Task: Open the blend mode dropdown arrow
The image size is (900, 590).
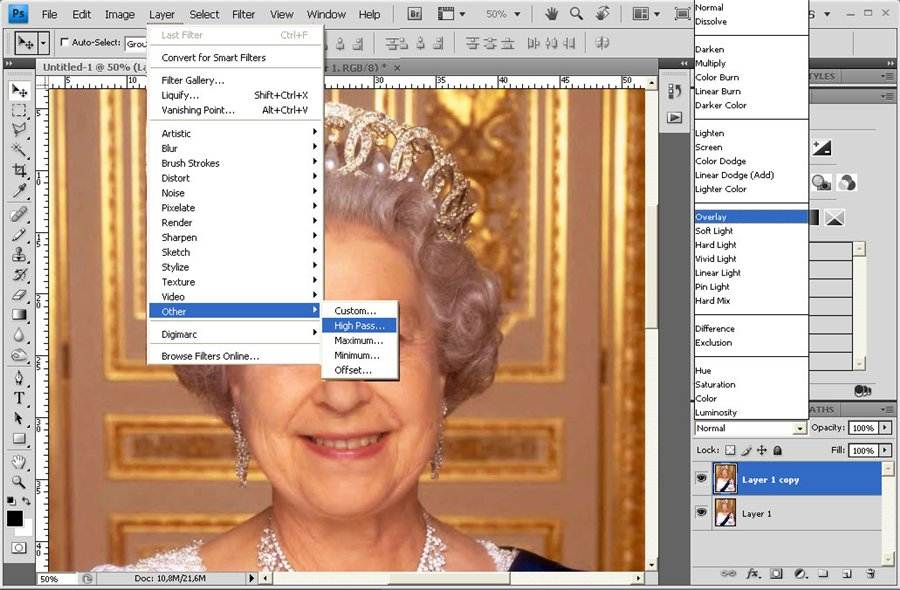Action: pyautogui.click(x=799, y=428)
